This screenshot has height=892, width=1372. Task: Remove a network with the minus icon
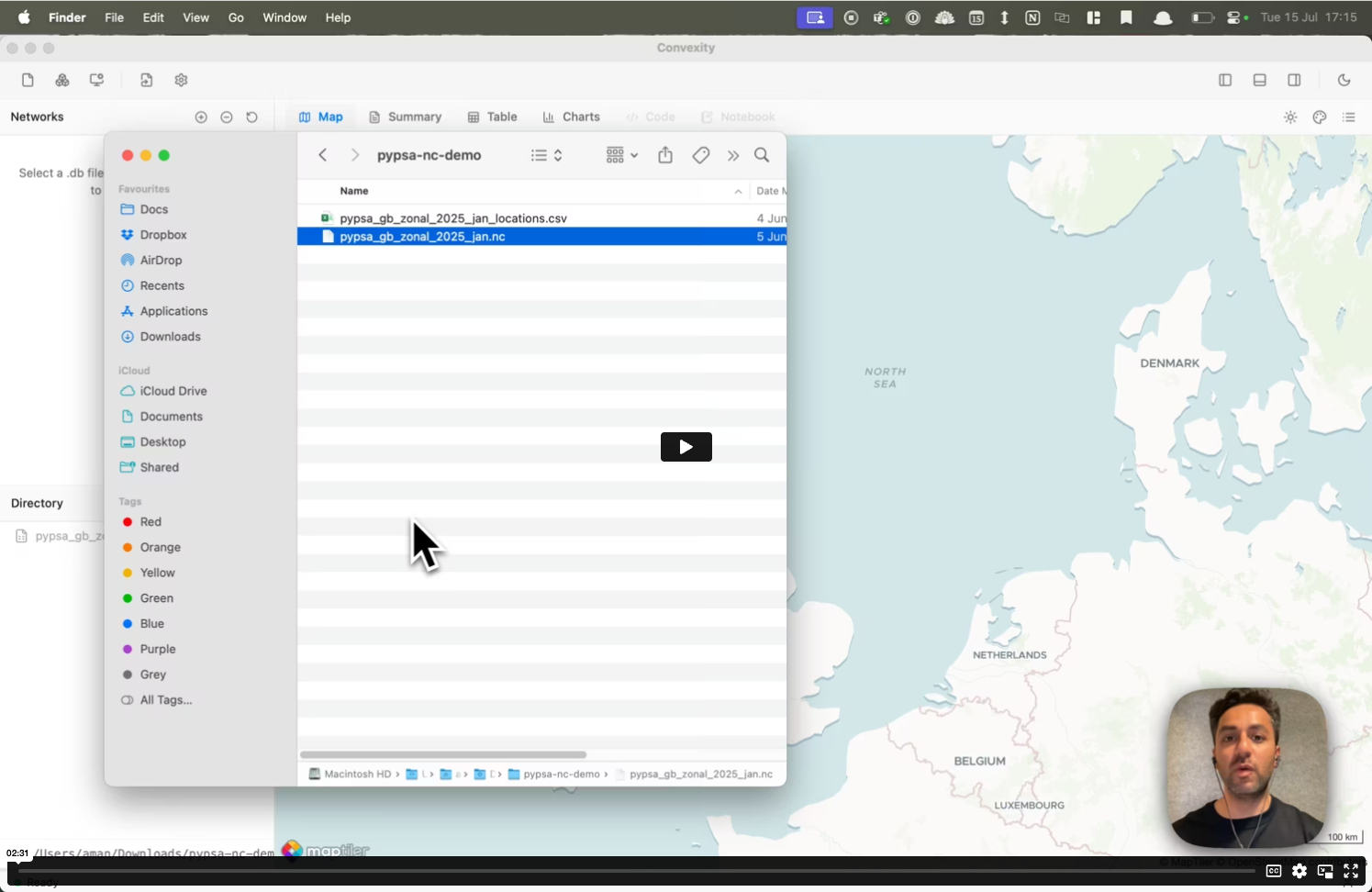[x=227, y=117]
